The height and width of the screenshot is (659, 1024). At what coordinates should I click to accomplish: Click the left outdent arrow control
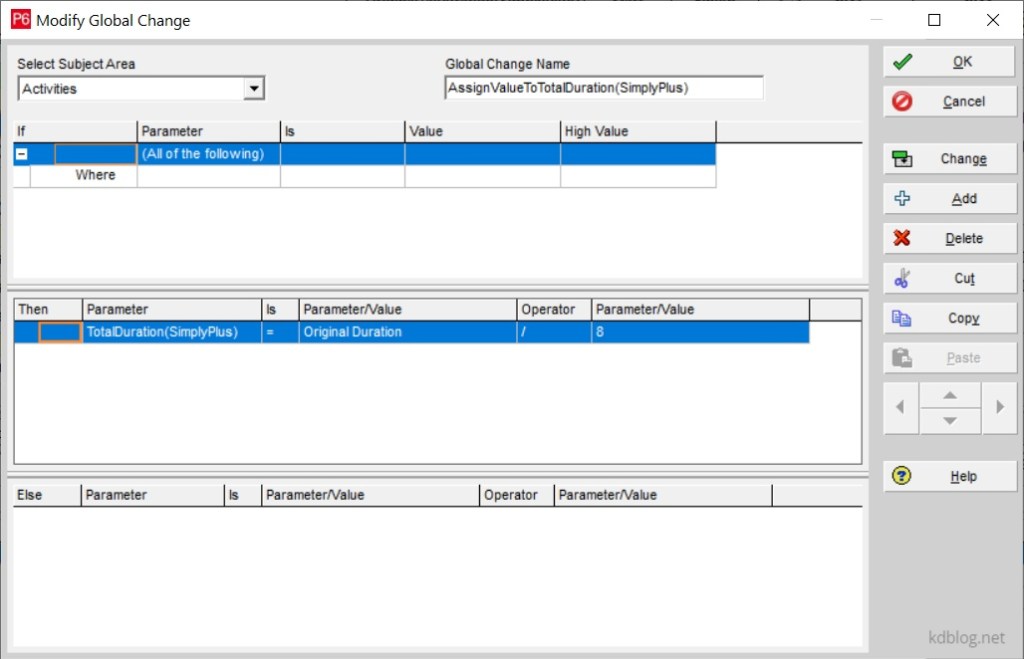900,408
